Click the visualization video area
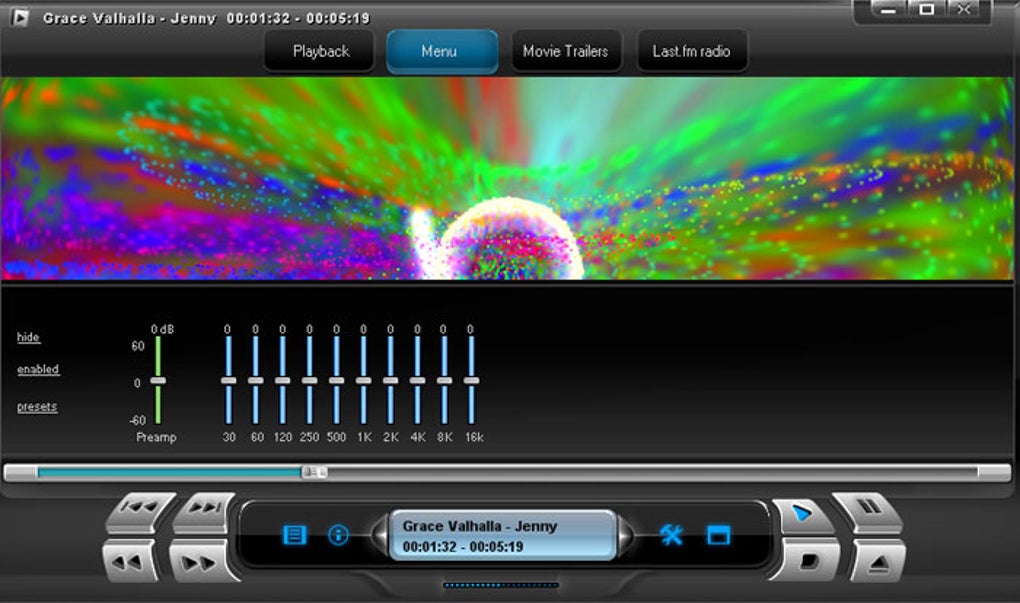 tap(507, 179)
